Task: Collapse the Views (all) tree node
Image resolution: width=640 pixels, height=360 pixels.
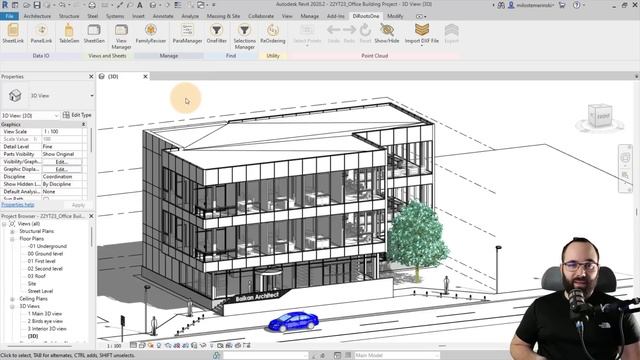Action: point(4,224)
